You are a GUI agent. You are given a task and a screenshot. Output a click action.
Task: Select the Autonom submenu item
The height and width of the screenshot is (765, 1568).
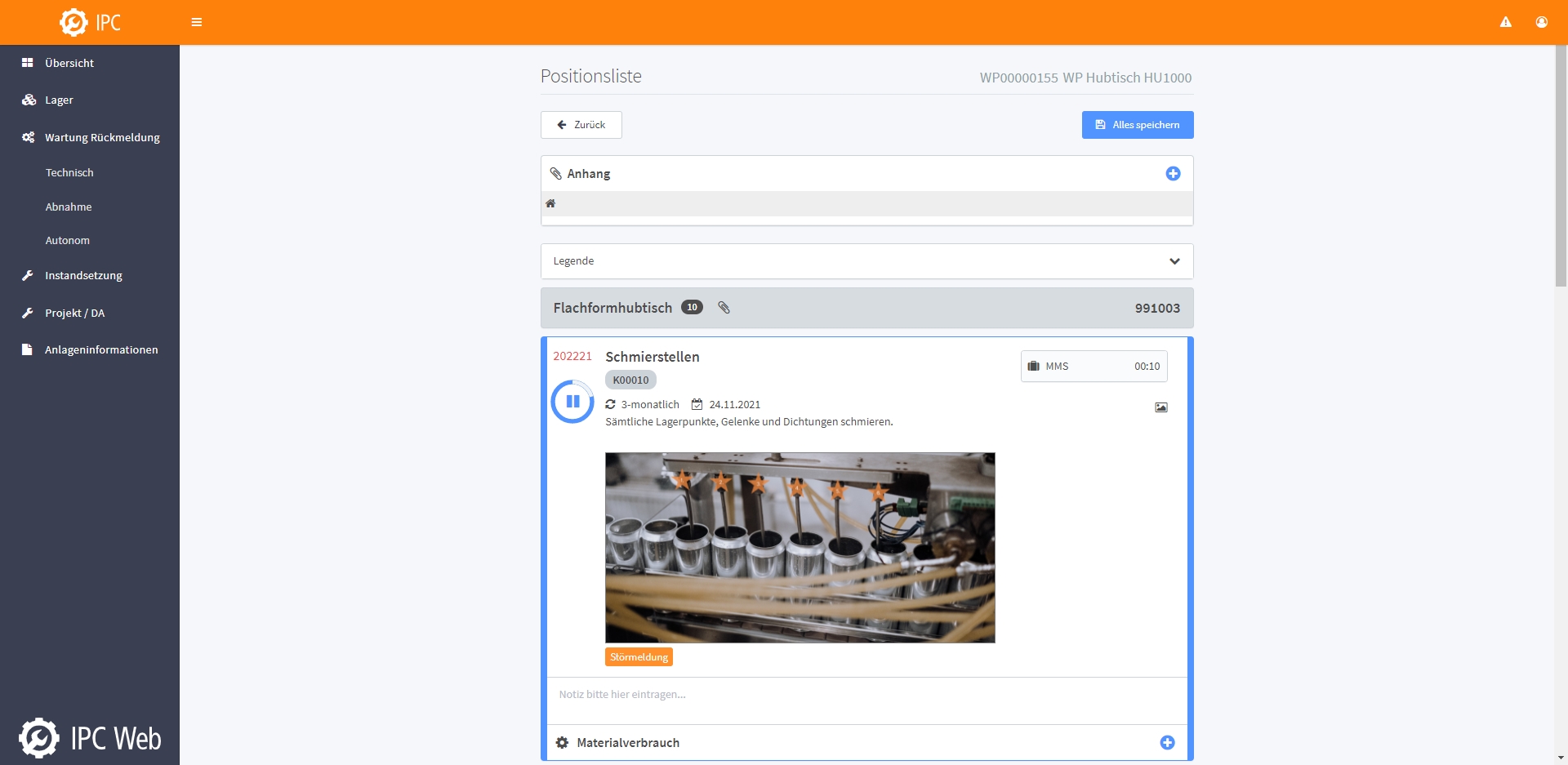68,240
